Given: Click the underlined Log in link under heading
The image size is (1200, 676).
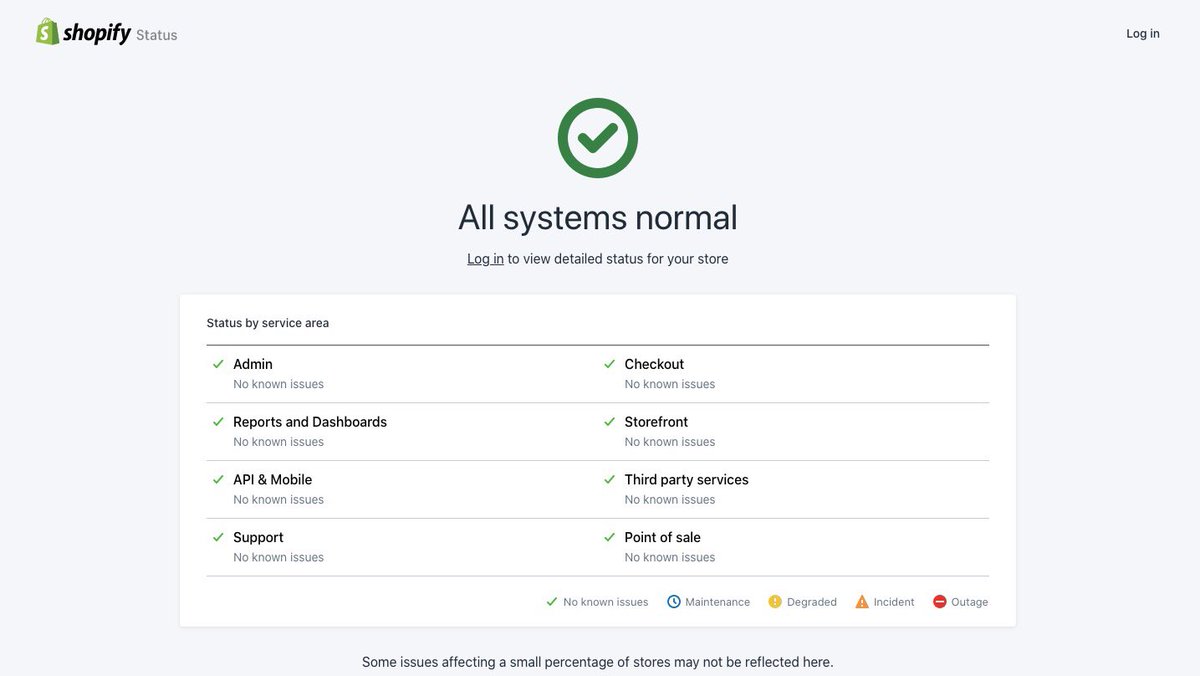Looking at the screenshot, I should [x=485, y=259].
